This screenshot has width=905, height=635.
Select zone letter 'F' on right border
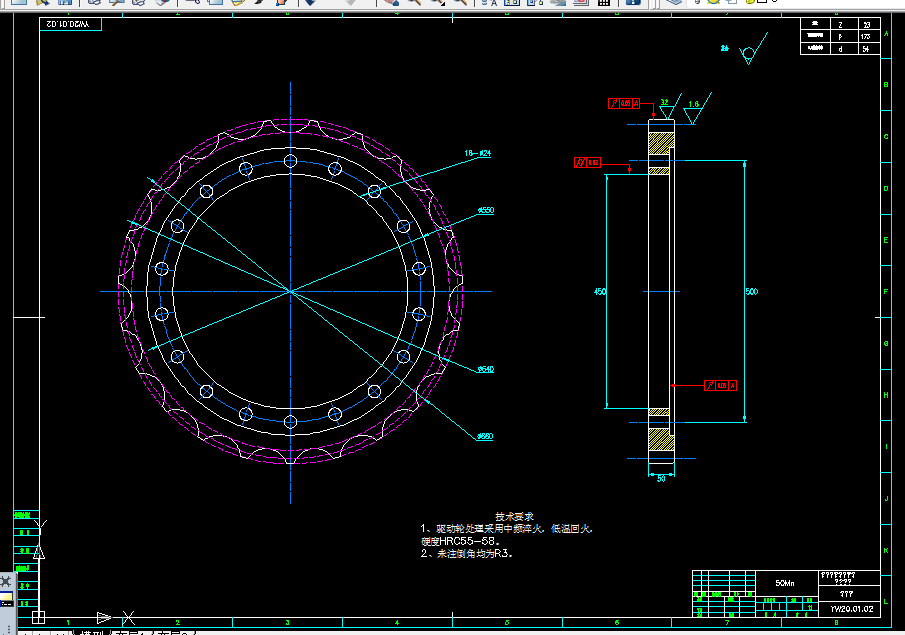pos(885,292)
